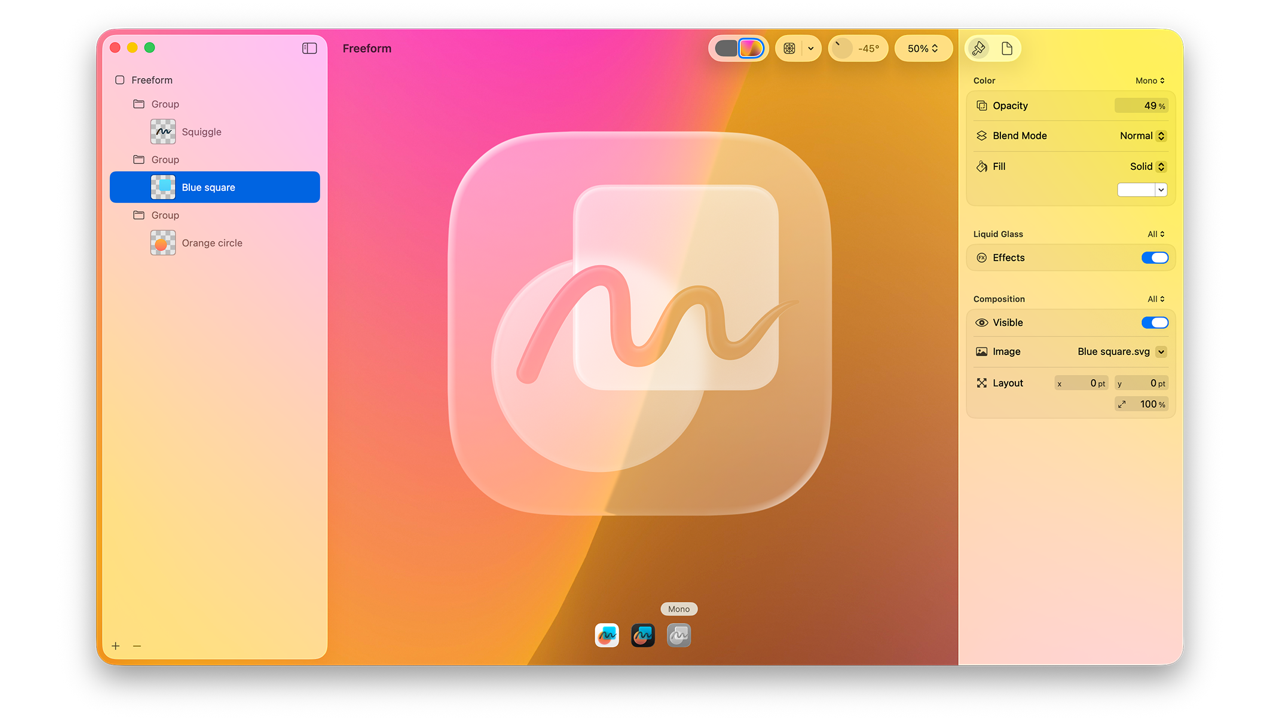Image resolution: width=1280 pixels, height=720 pixels.
Task: Select the Freeform icon row in sidebar
Action: pos(214,80)
